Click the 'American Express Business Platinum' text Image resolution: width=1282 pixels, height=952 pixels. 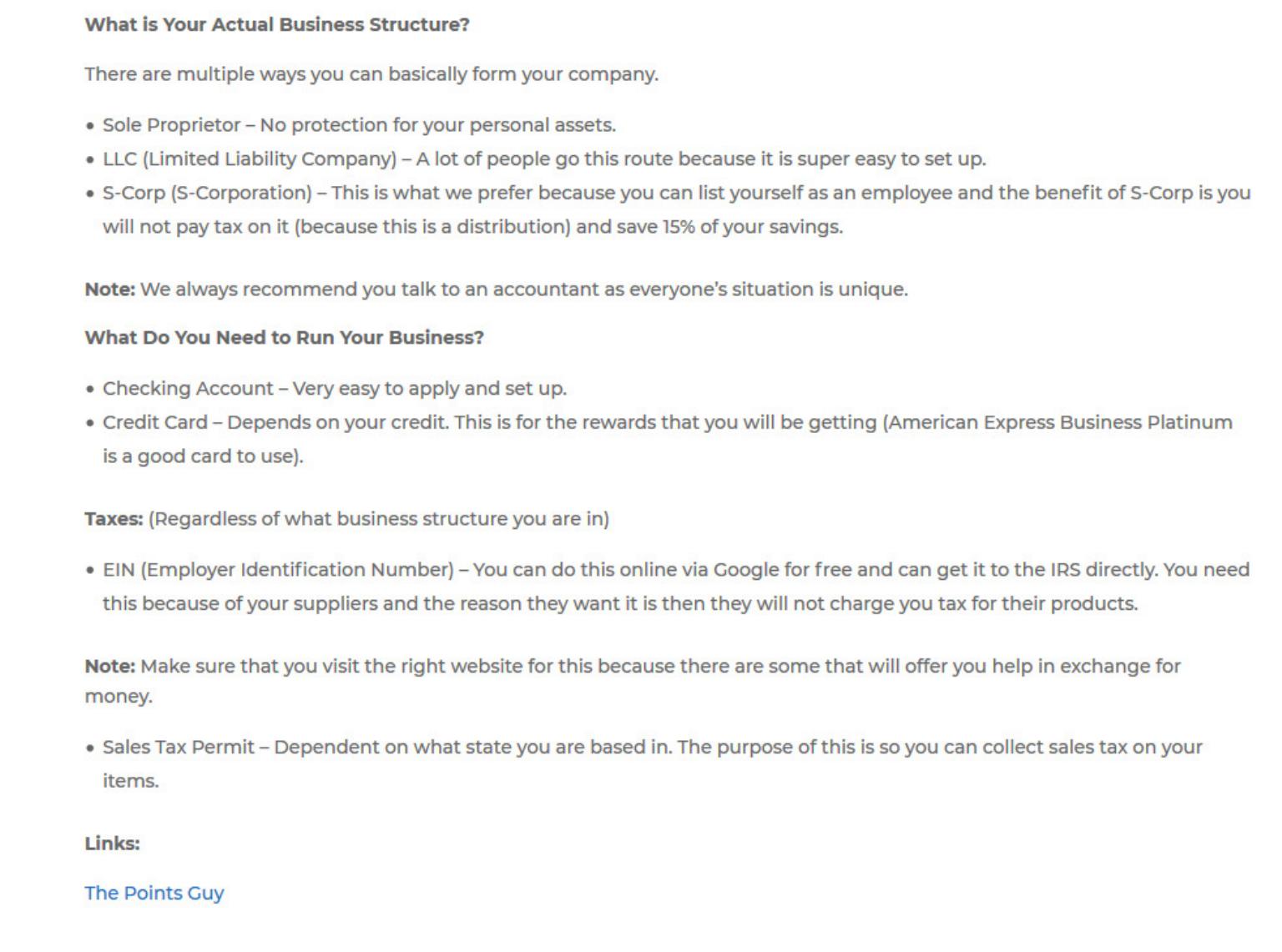[x=1060, y=422]
